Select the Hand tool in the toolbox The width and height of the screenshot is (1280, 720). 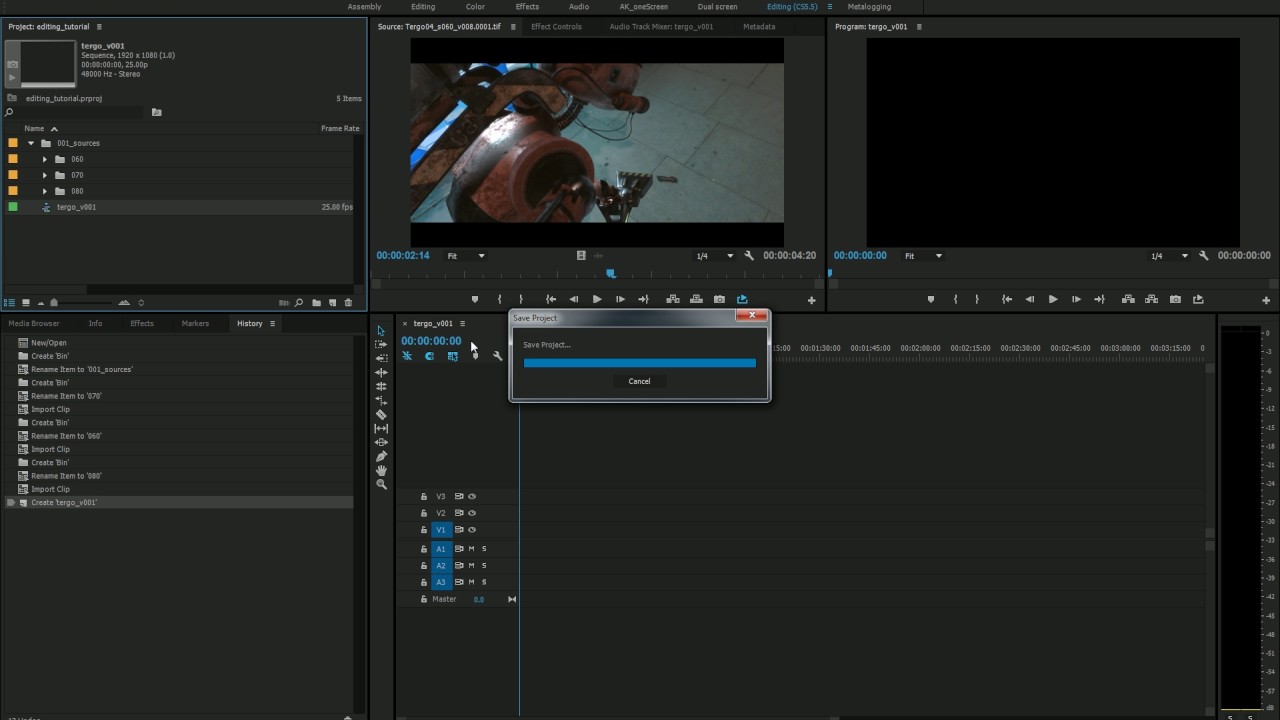pos(381,470)
